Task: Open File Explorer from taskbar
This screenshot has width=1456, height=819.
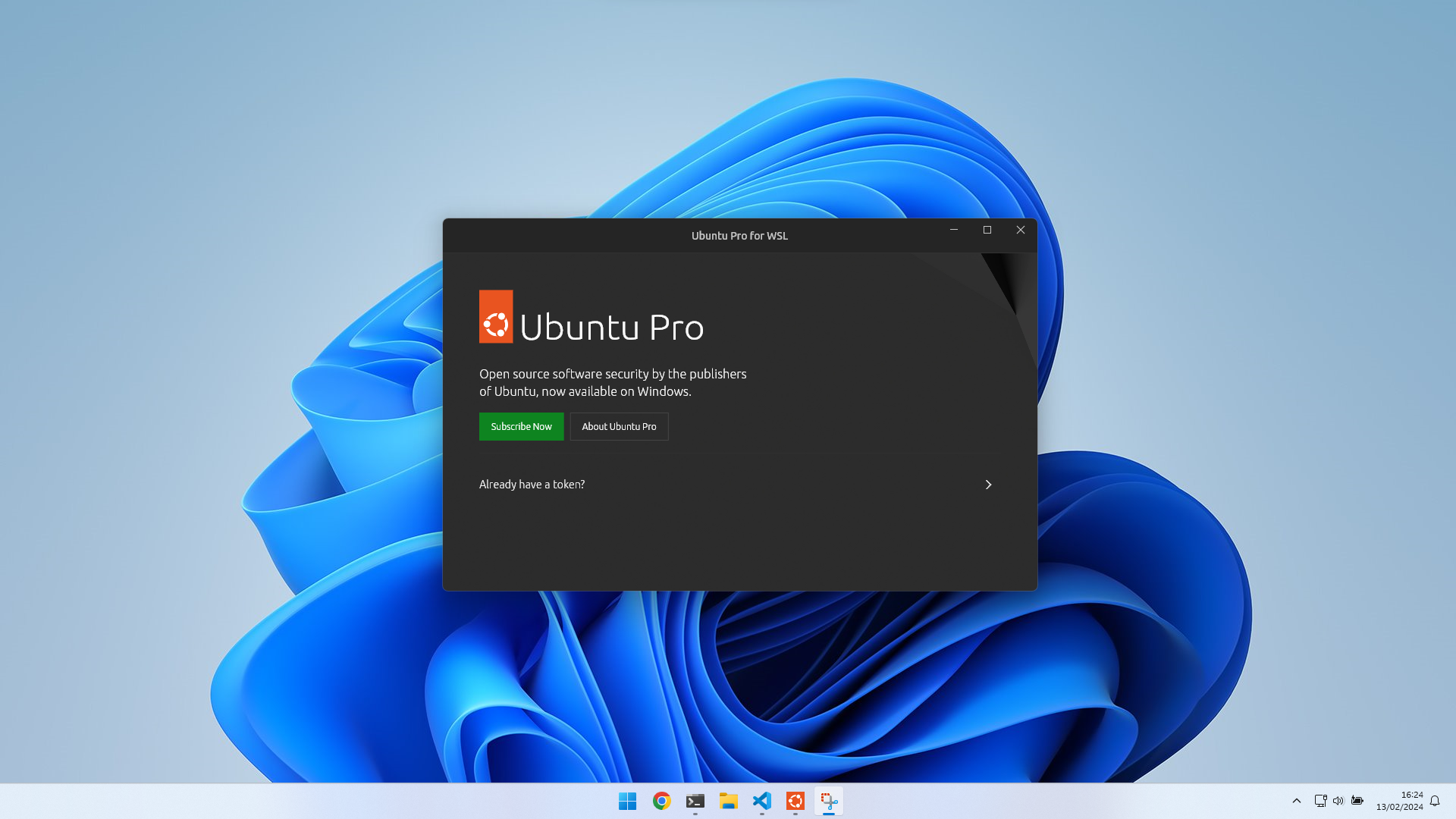Action: [x=727, y=800]
